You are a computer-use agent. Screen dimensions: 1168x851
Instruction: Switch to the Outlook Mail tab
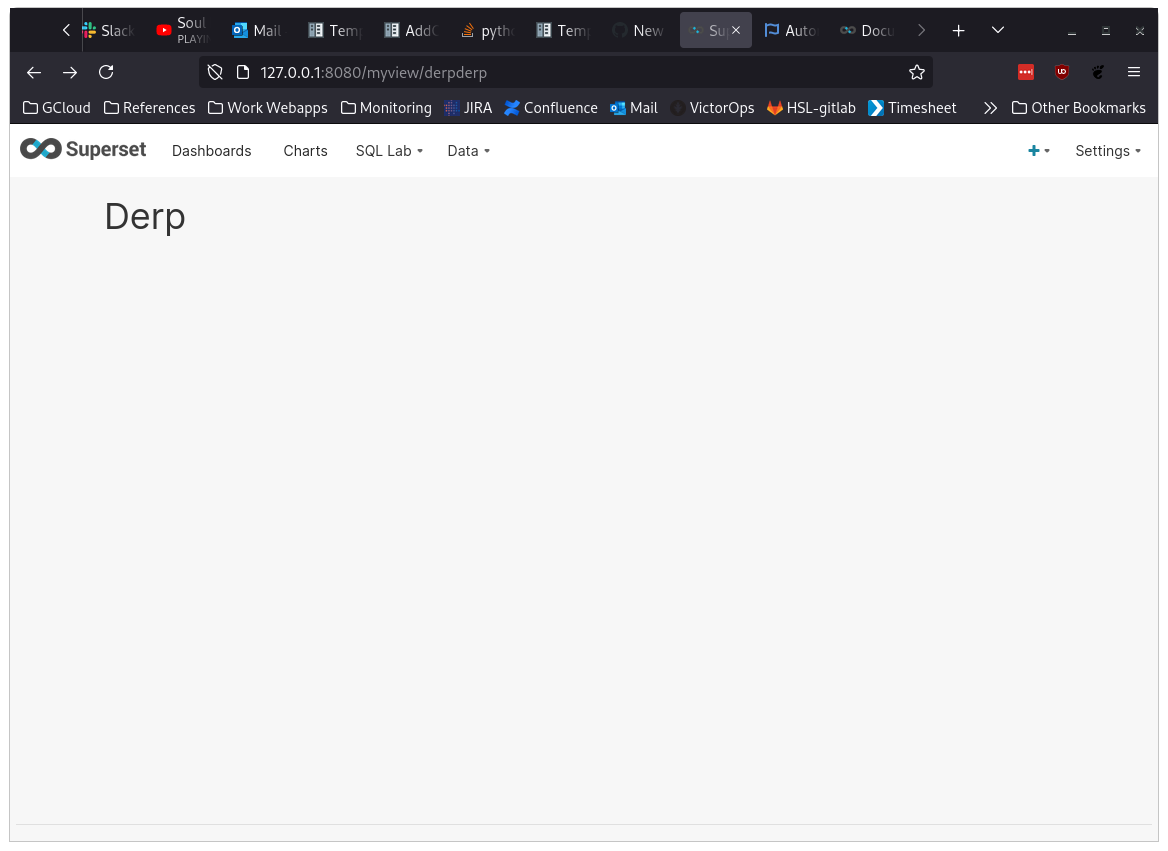pos(257,31)
